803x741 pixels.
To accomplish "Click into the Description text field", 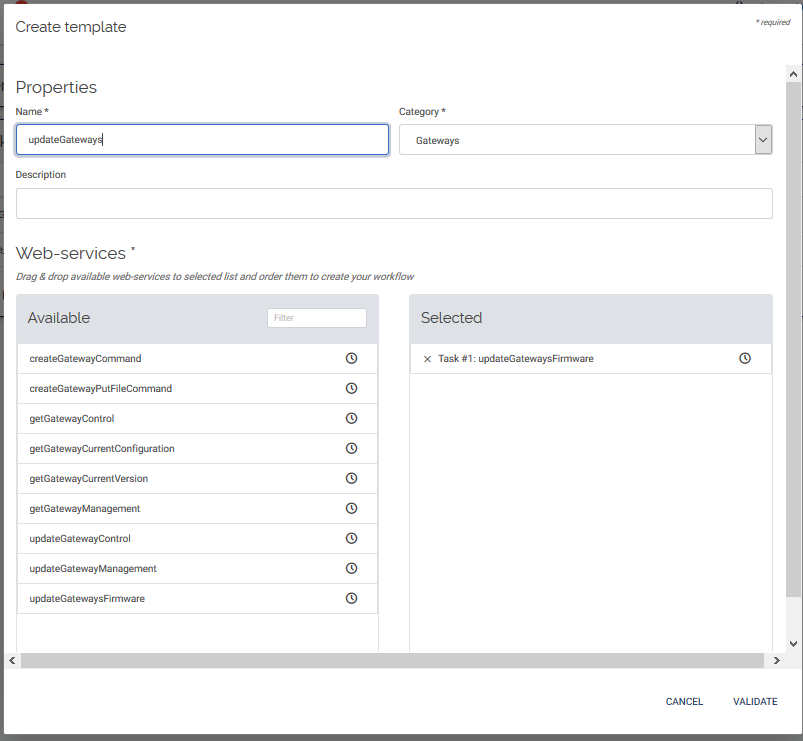I will [394, 203].
